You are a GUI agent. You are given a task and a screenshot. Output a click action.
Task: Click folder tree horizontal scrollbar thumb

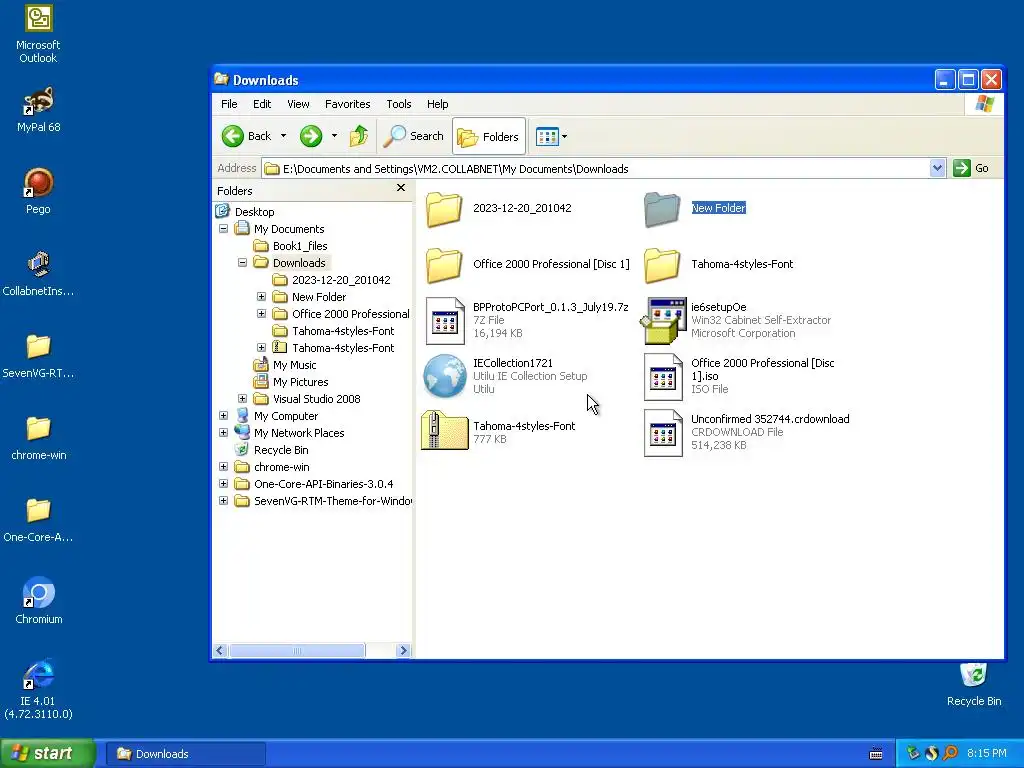[297, 650]
